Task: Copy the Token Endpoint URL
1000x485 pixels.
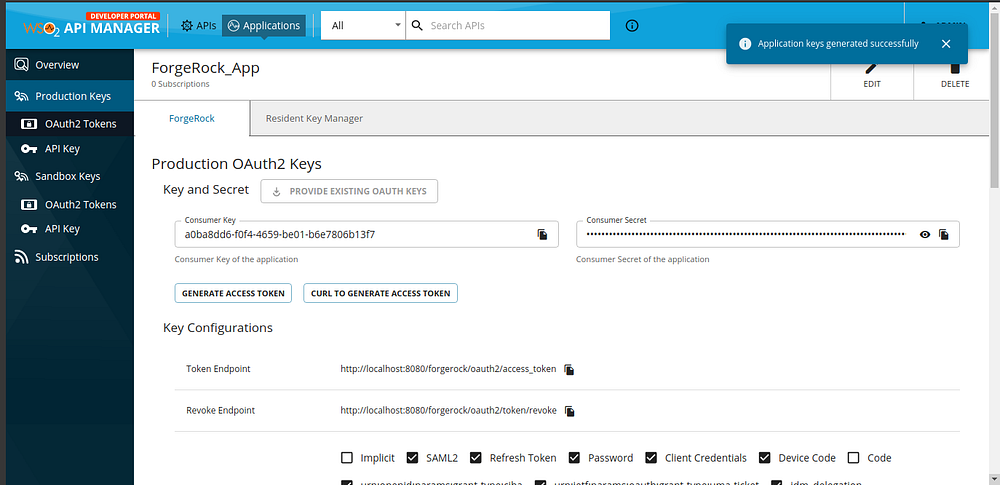Action: point(570,369)
